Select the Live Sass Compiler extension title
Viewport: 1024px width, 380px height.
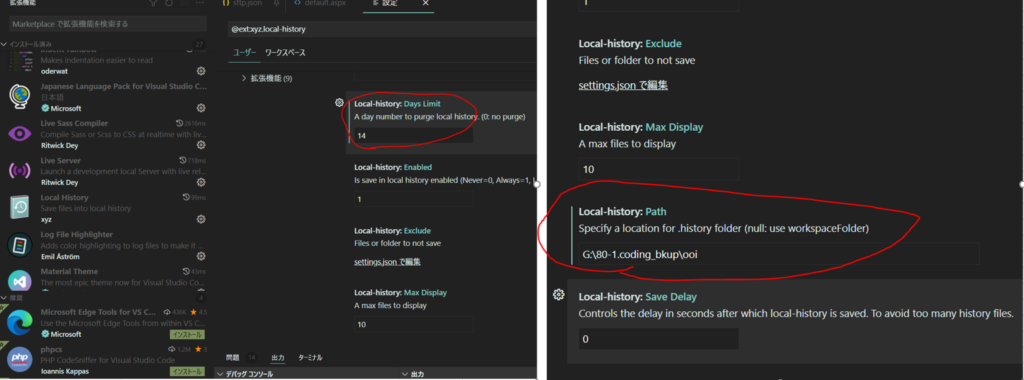click(x=74, y=123)
